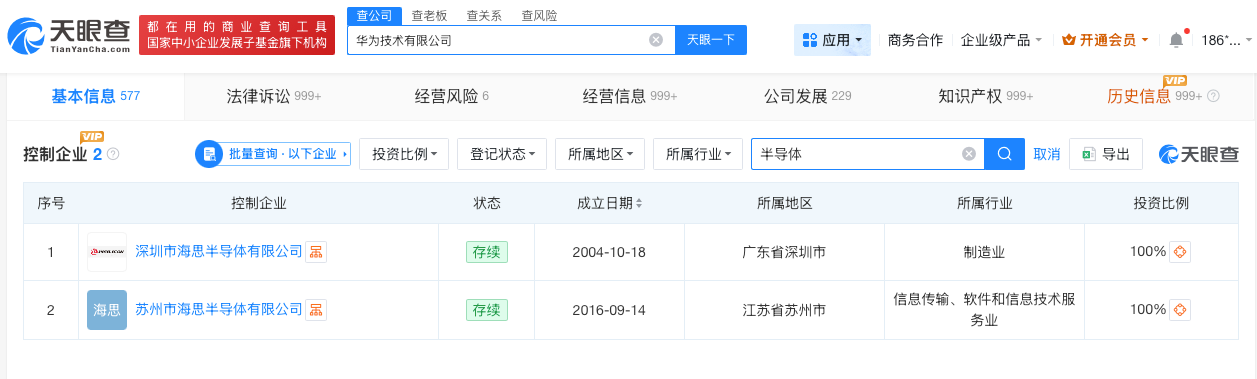The image size is (1257, 379).
Task: Expand the 所属地区 filter dropdown
Action: pyautogui.click(x=600, y=154)
